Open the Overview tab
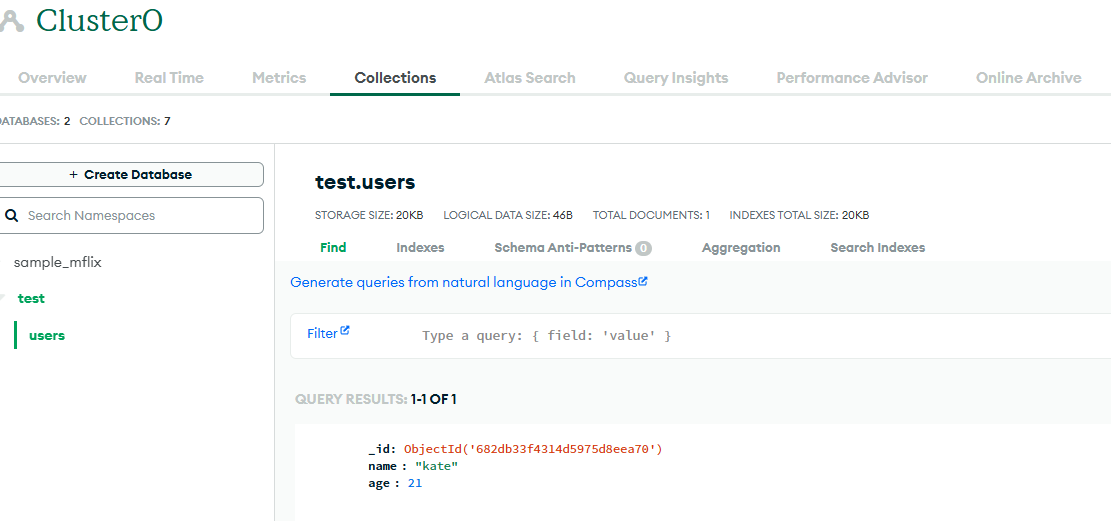Screen dimensions: 1111x521 [x=52, y=78]
